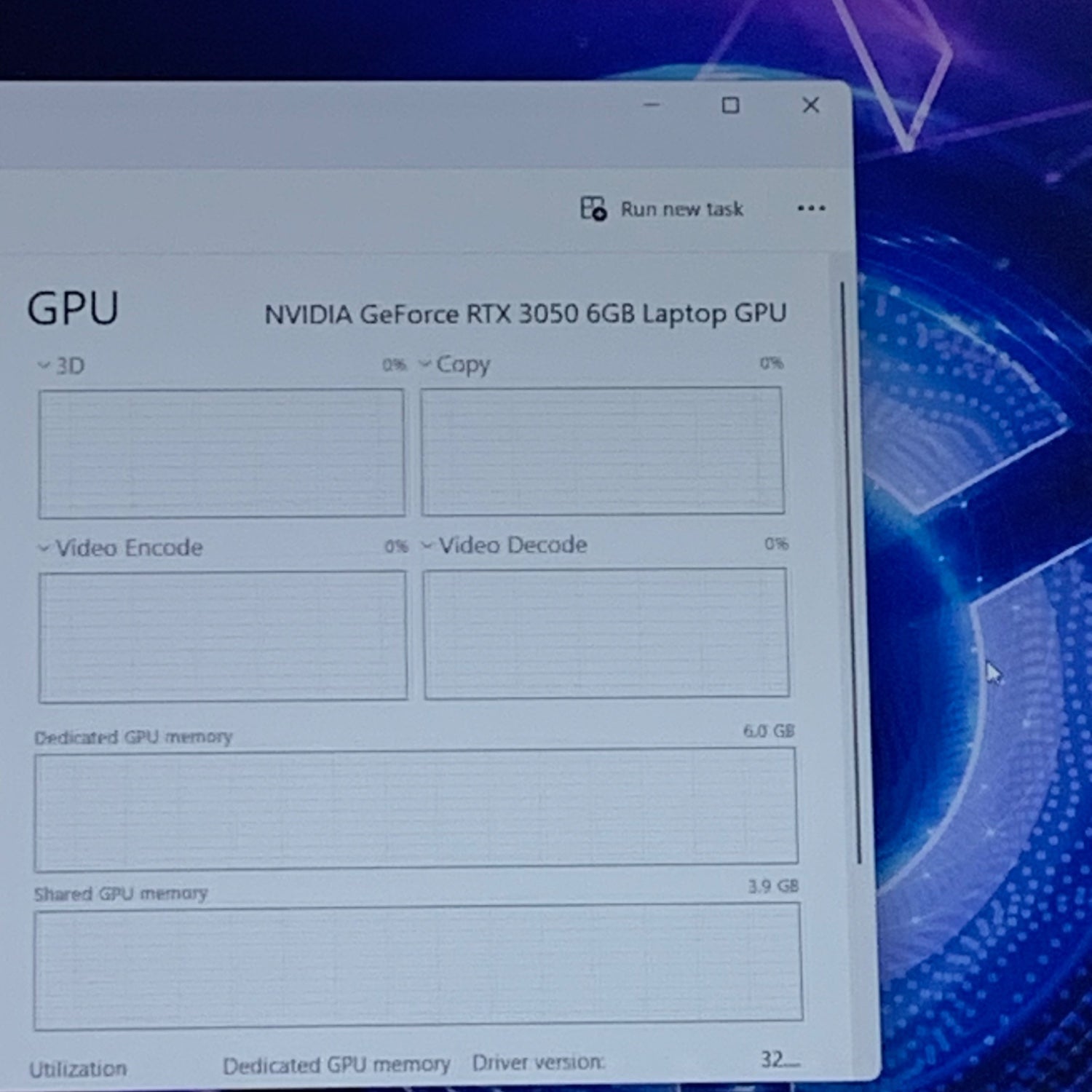Minimize the Task Manager window
The height and width of the screenshot is (1092, 1092).
652,105
